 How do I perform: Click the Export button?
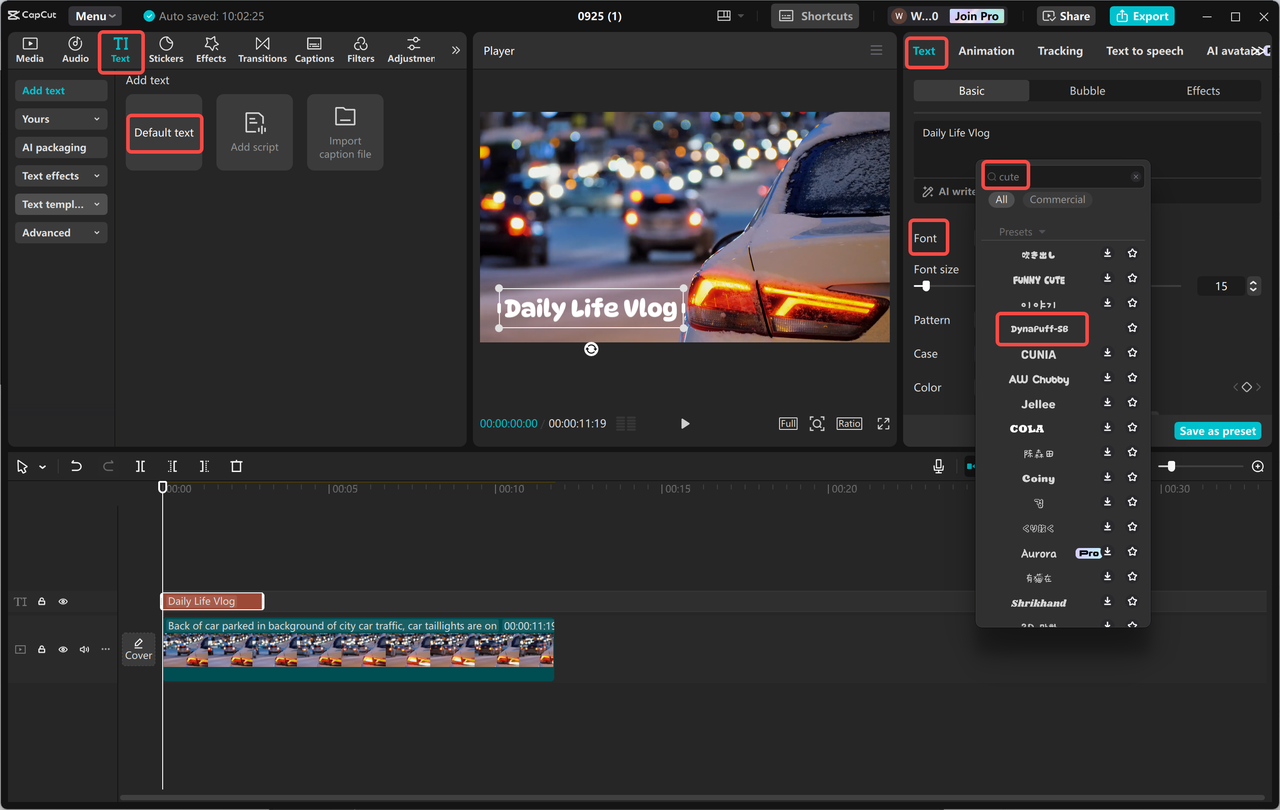1141,15
